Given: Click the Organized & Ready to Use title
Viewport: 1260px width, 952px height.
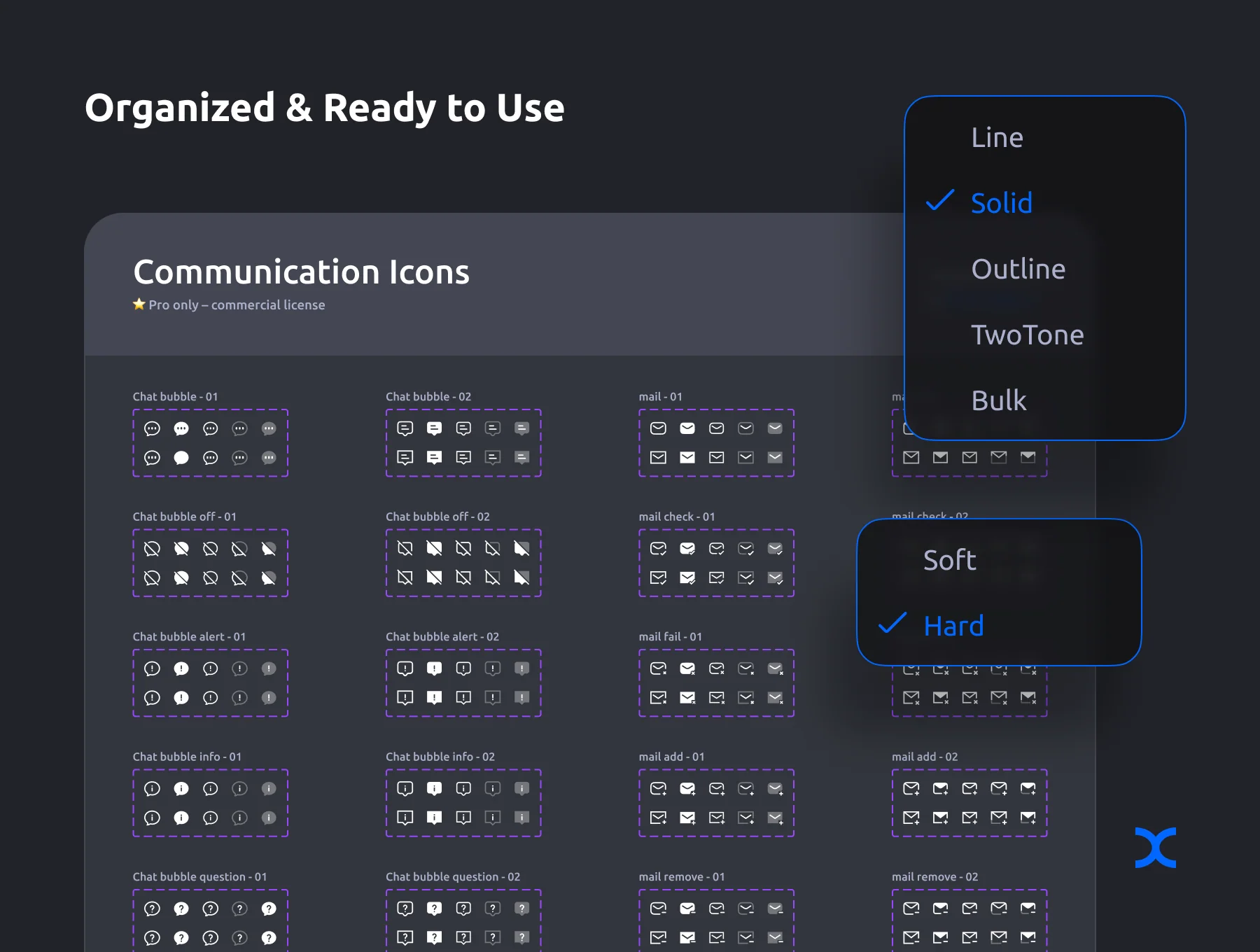Looking at the screenshot, I should coord(324,108).
